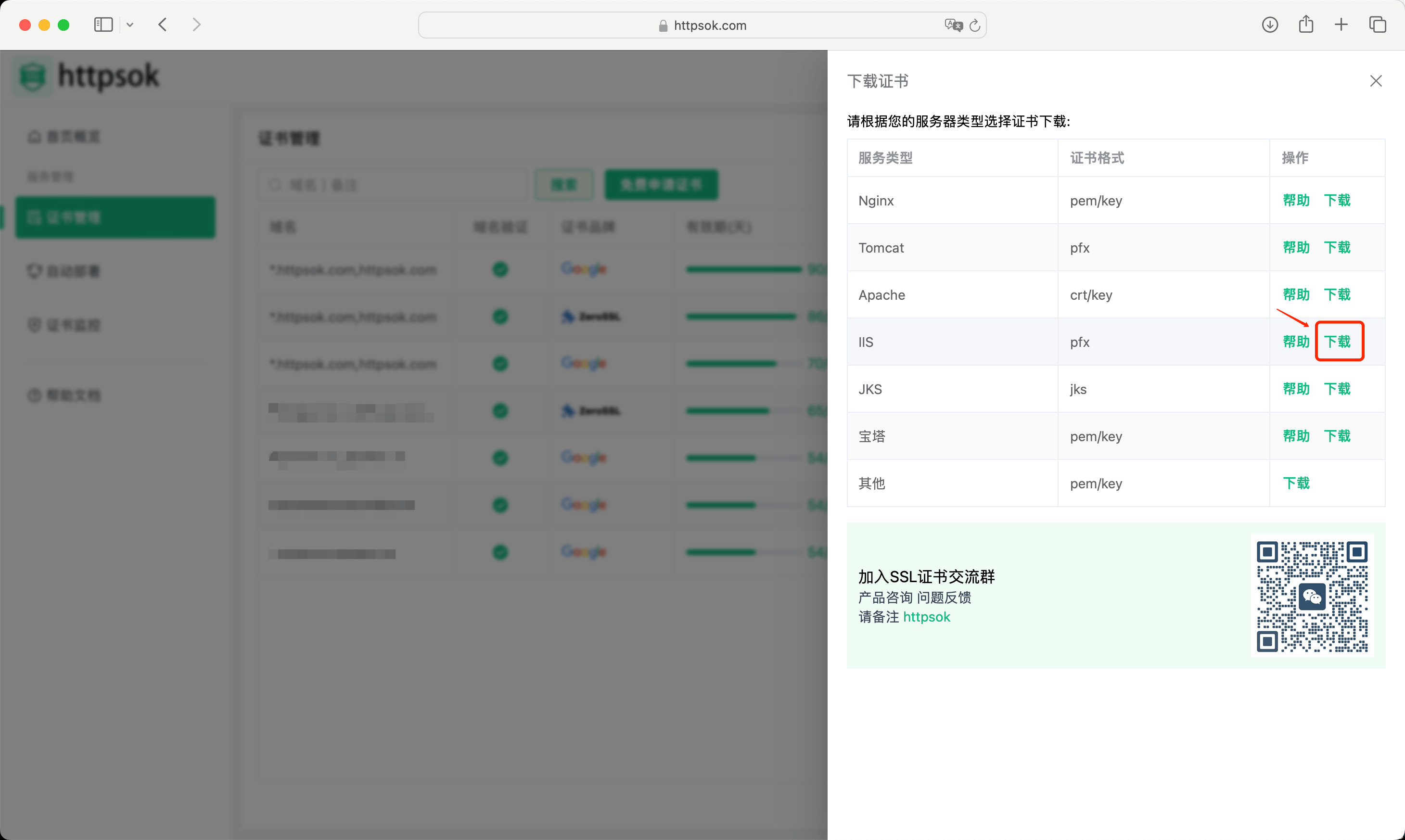
Task: Click 下载 in the 其他 row
Action: [x=1296, y=483]
